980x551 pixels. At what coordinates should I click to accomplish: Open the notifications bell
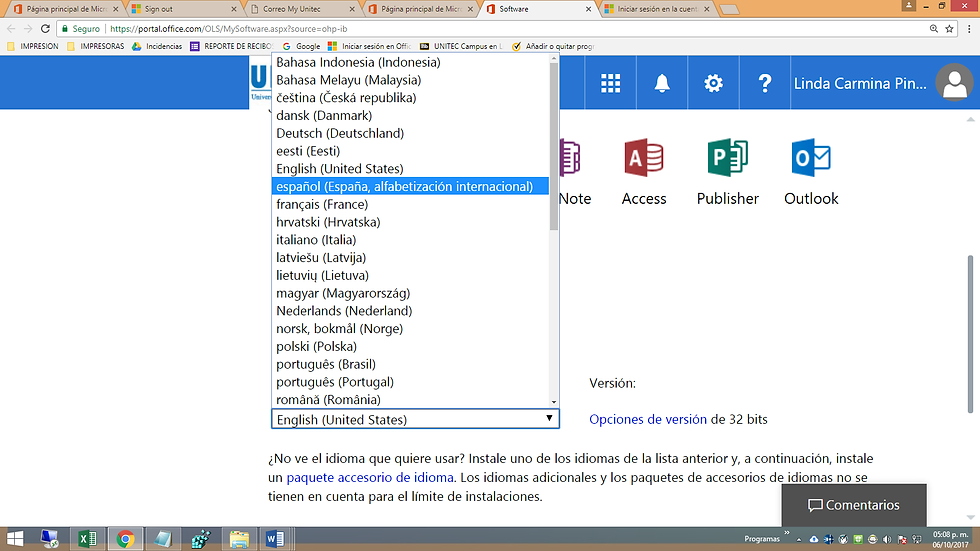point(662,83)
